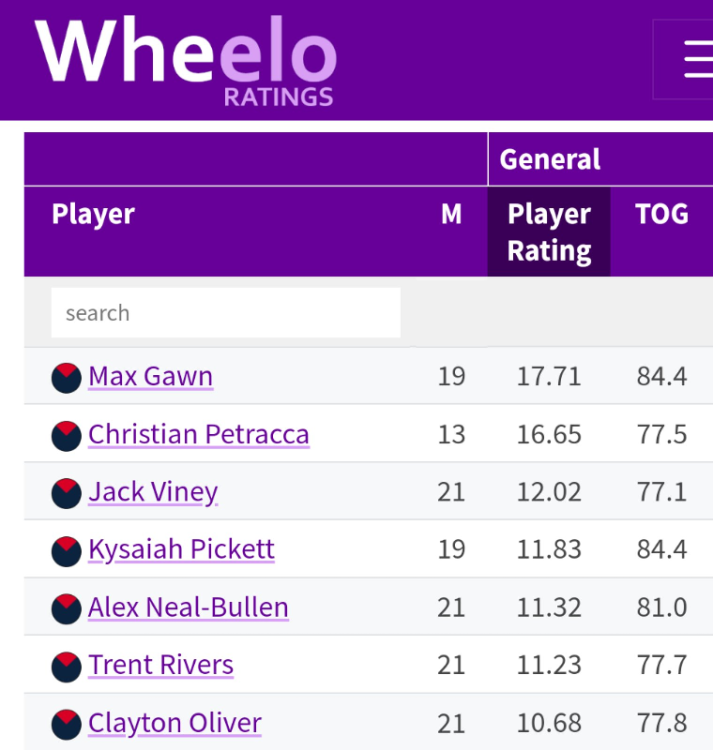Click team logo next to Christian Petracca
The image size is (713, 750).
(x=66, y=436)
